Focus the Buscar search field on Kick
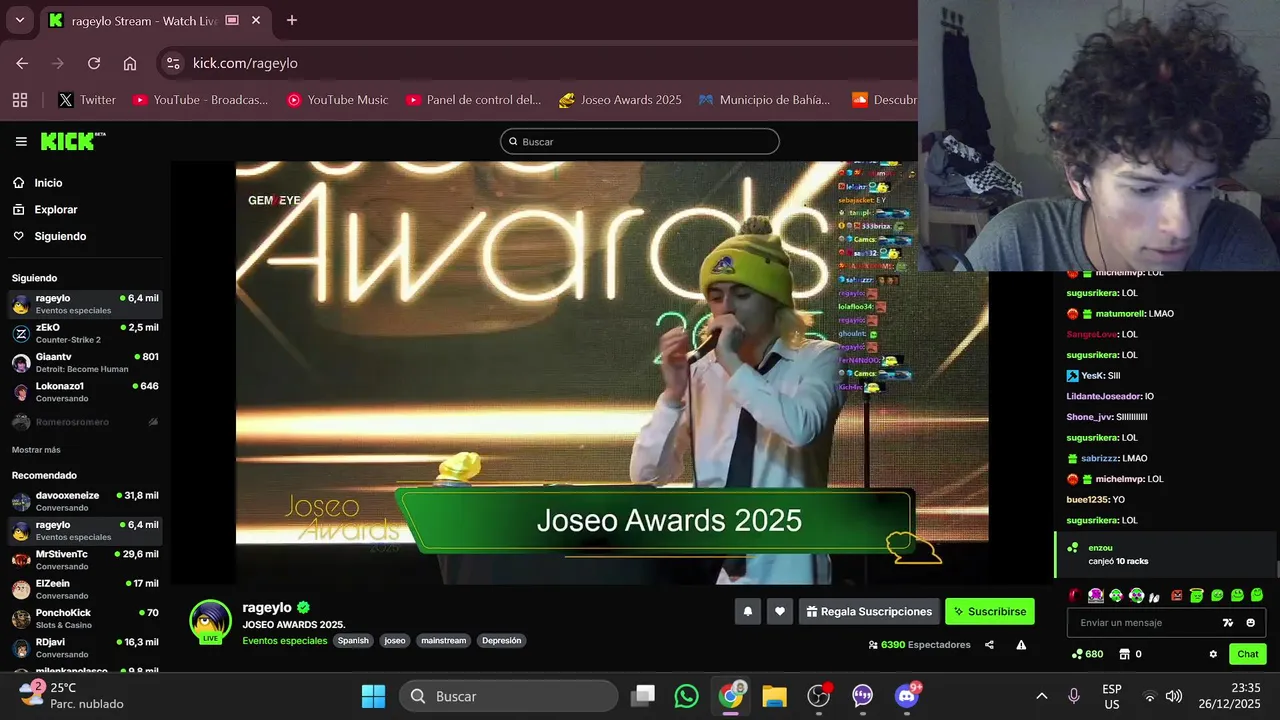Viewport: 1280px width, 720px height. 640,142
